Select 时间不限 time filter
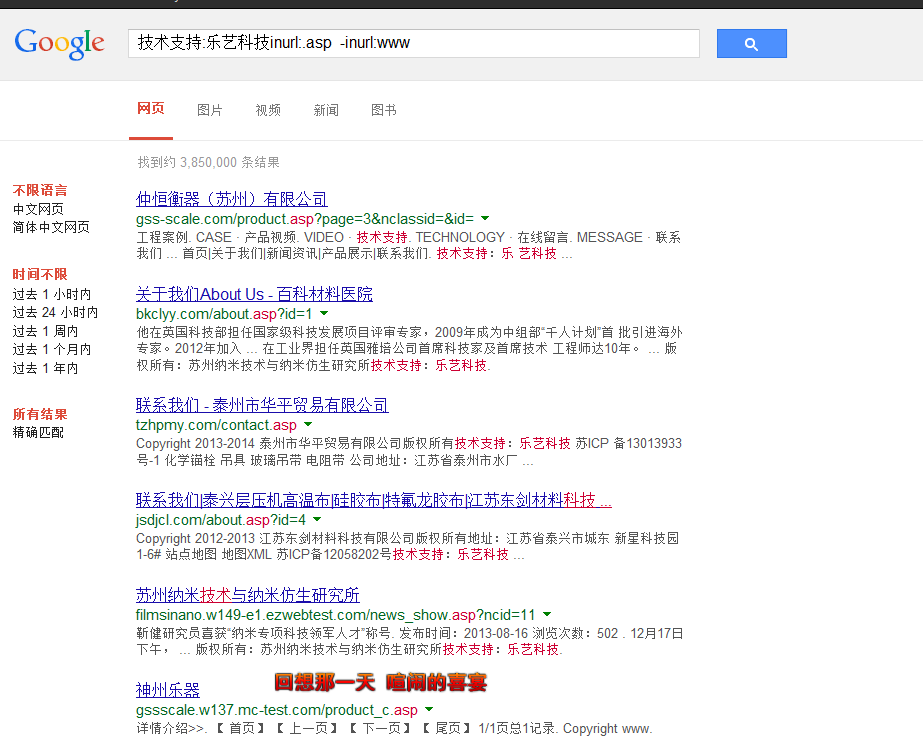 [40, 274]
